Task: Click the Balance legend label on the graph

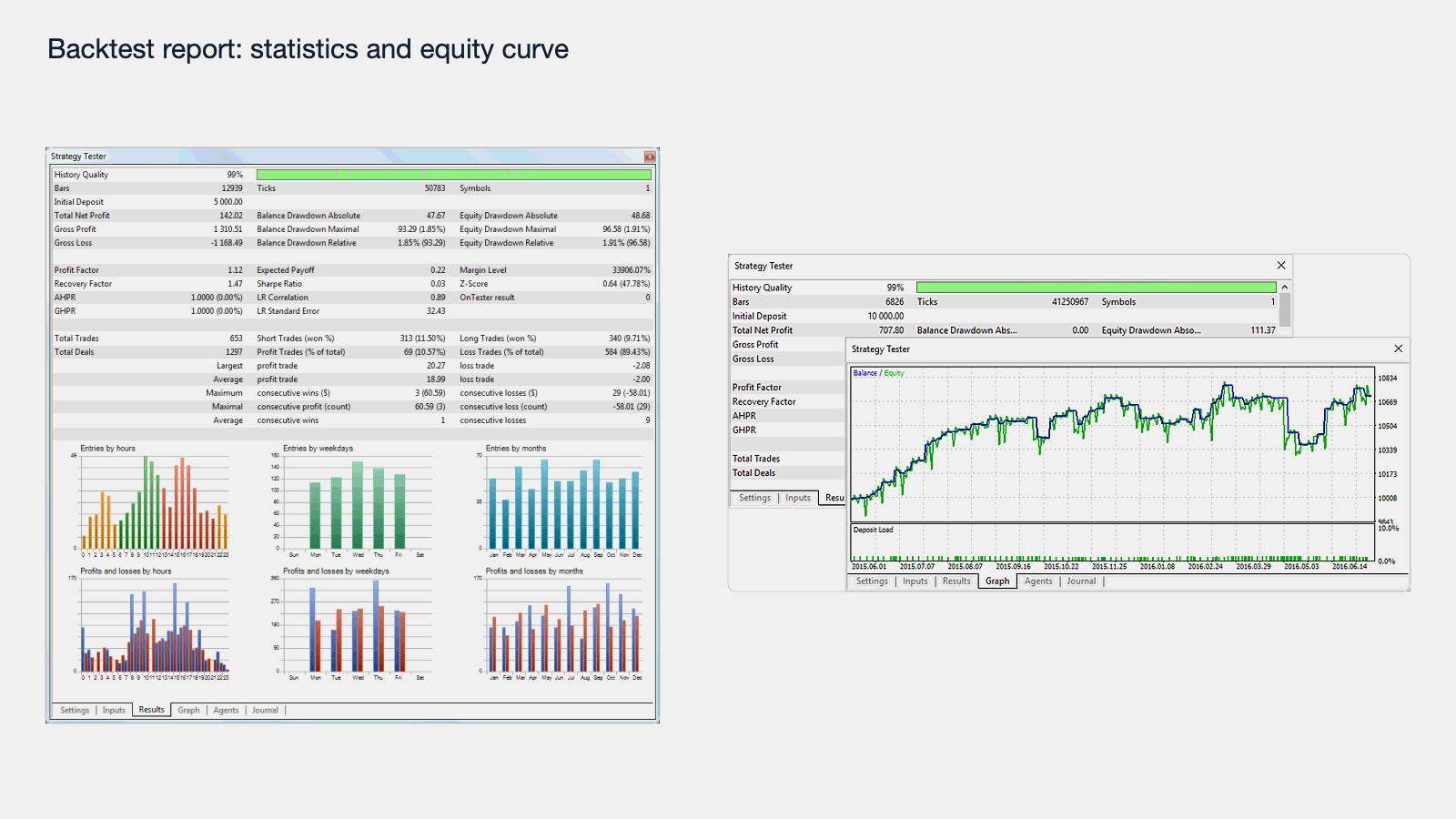Action: tap(865, 373)
